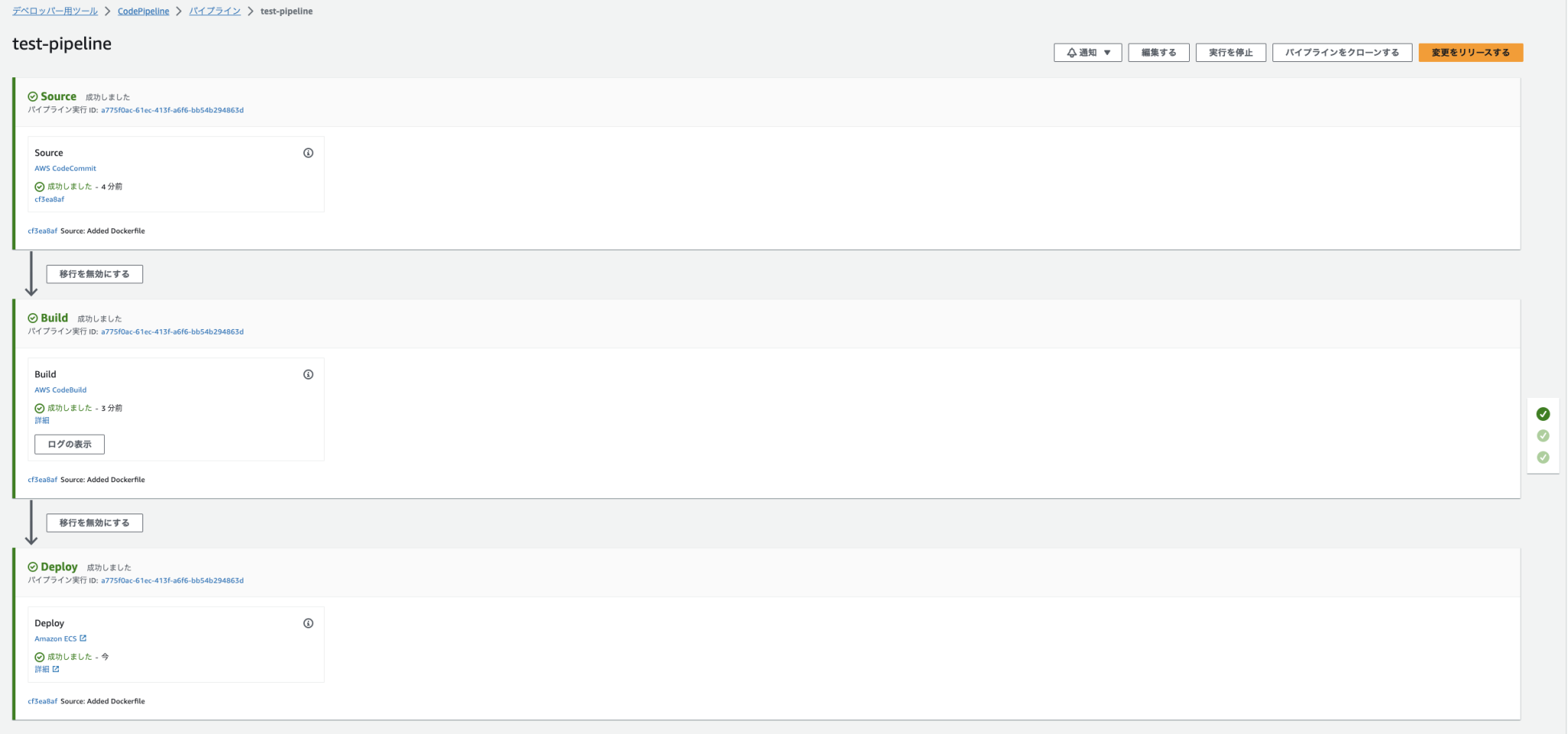The width and height of the screenshot is (1568, 734).
Task: Click the success check icon next to Build status
Action: [40, 408]
